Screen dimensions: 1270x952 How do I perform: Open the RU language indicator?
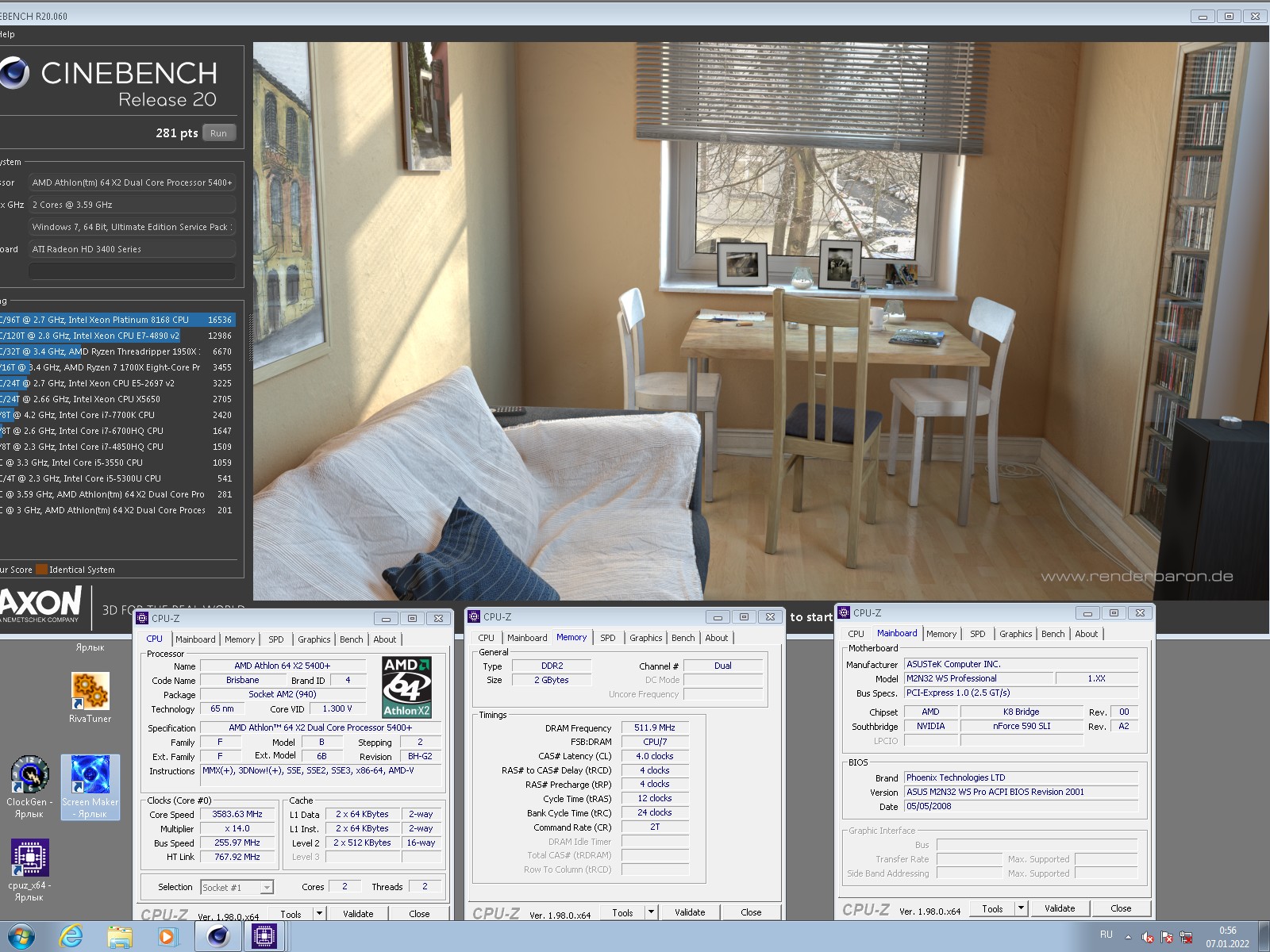point(1106,935)
